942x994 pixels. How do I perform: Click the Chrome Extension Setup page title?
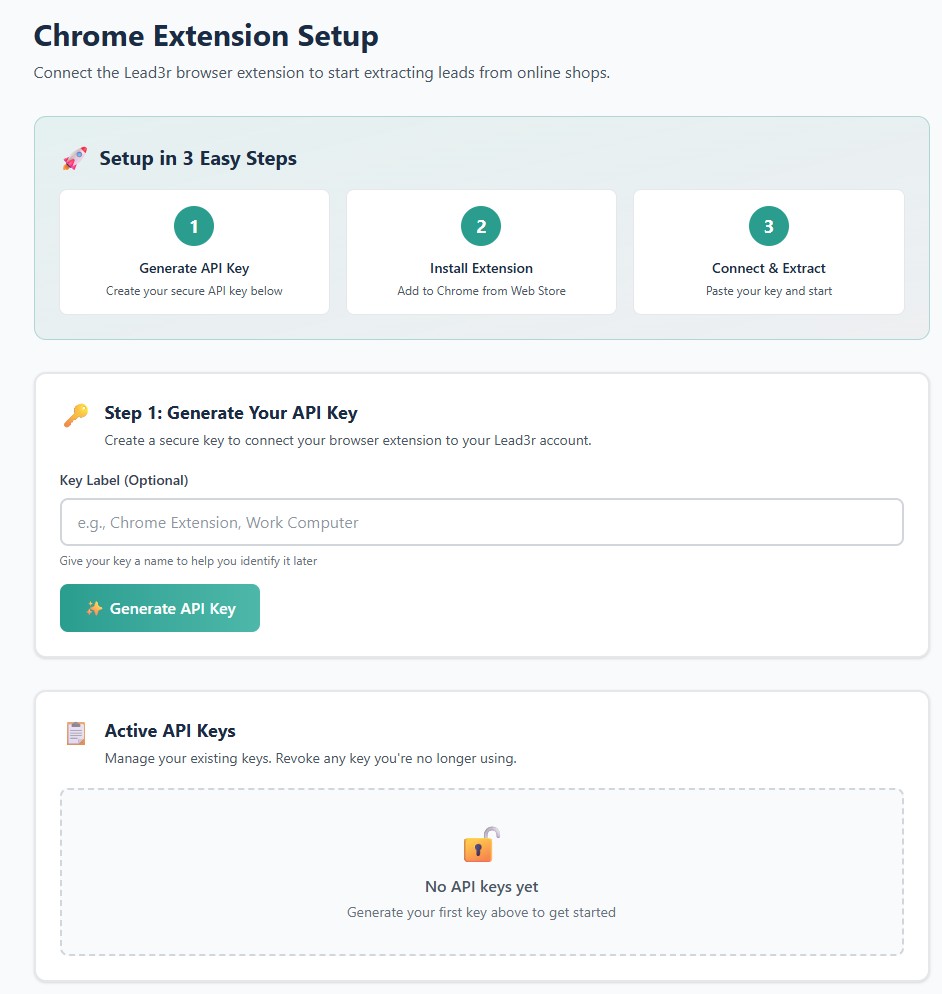pos(206,36)
